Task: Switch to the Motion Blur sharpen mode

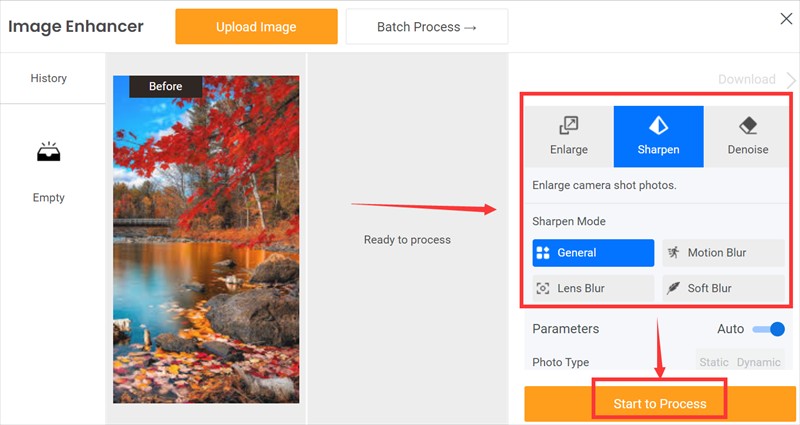Action: (x=723, y=253)
